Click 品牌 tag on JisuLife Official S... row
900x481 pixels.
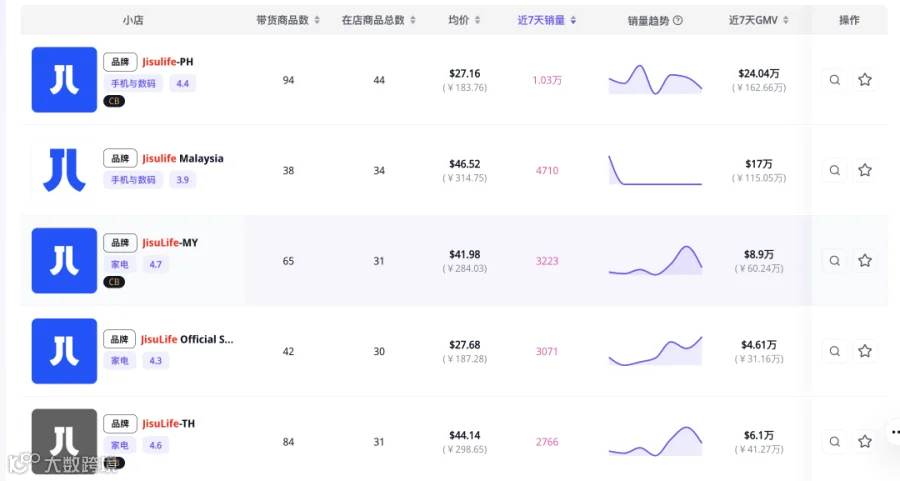pyautogui.click(x=119, y=339)
